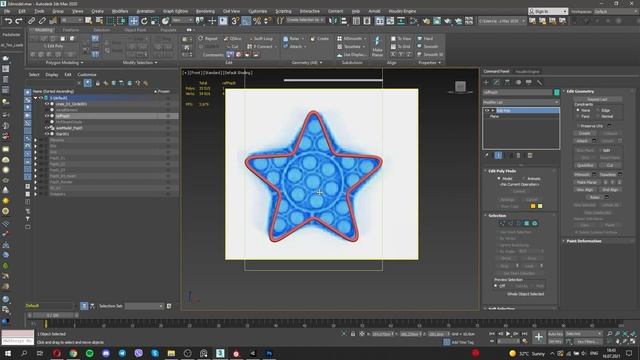Click the Undo arrow in main toolbar
The width and height of the screenshot is (640, 360).
(x=8, y=21)
